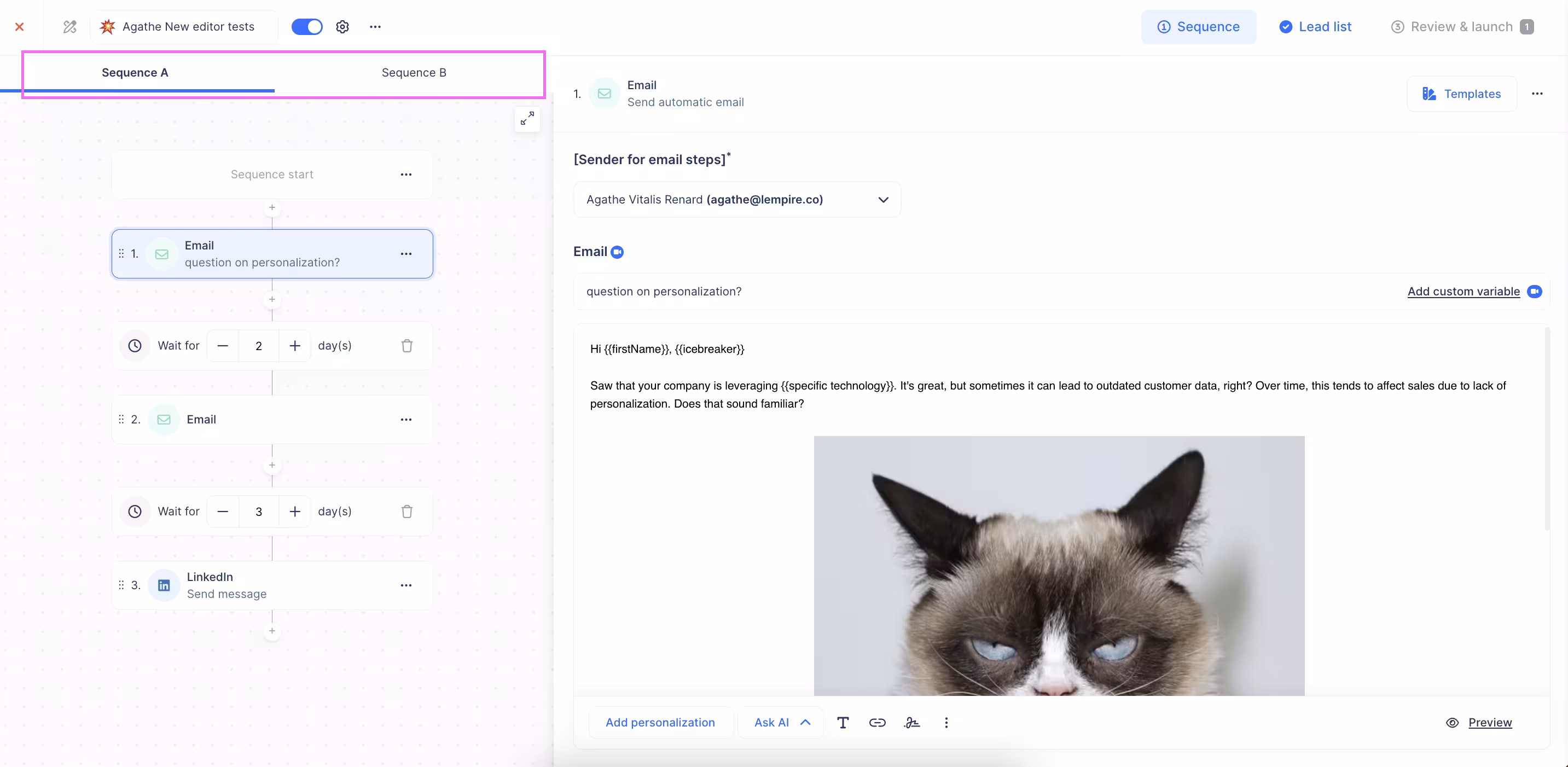Click the magic wand icon in top bar

point(70,27)
